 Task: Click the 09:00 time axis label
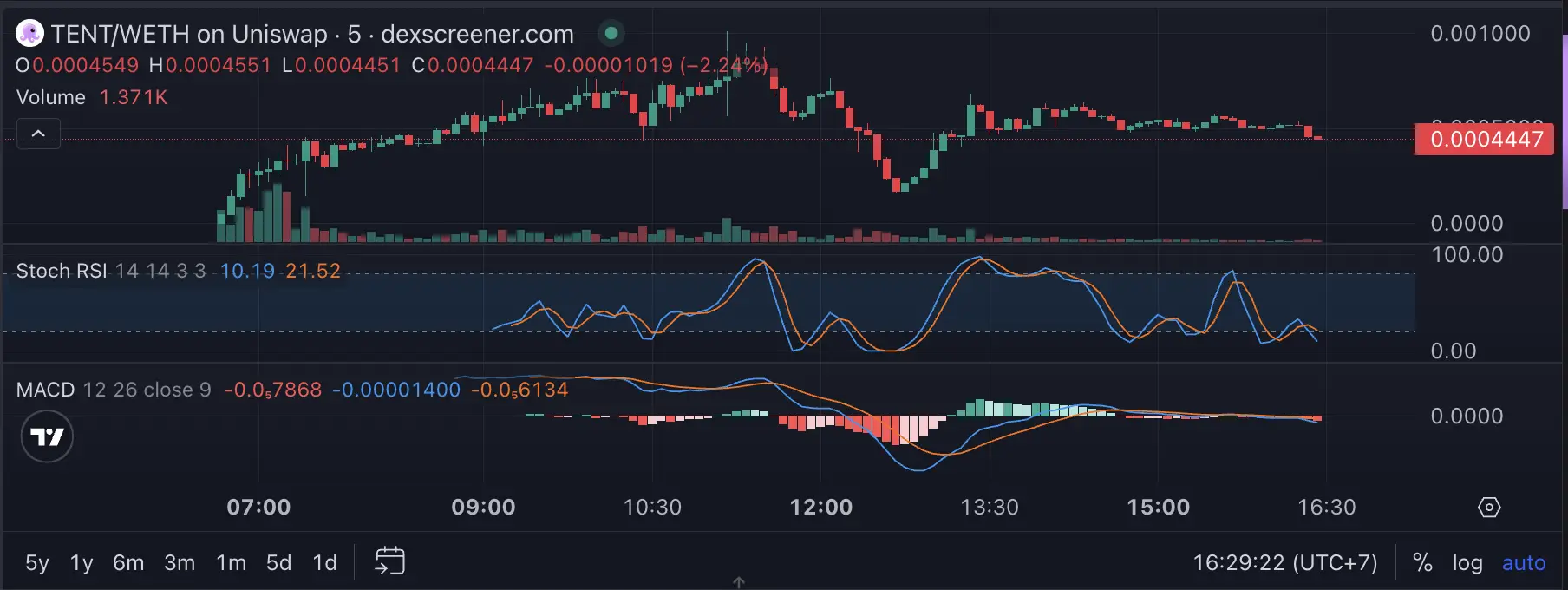[483, 508]
